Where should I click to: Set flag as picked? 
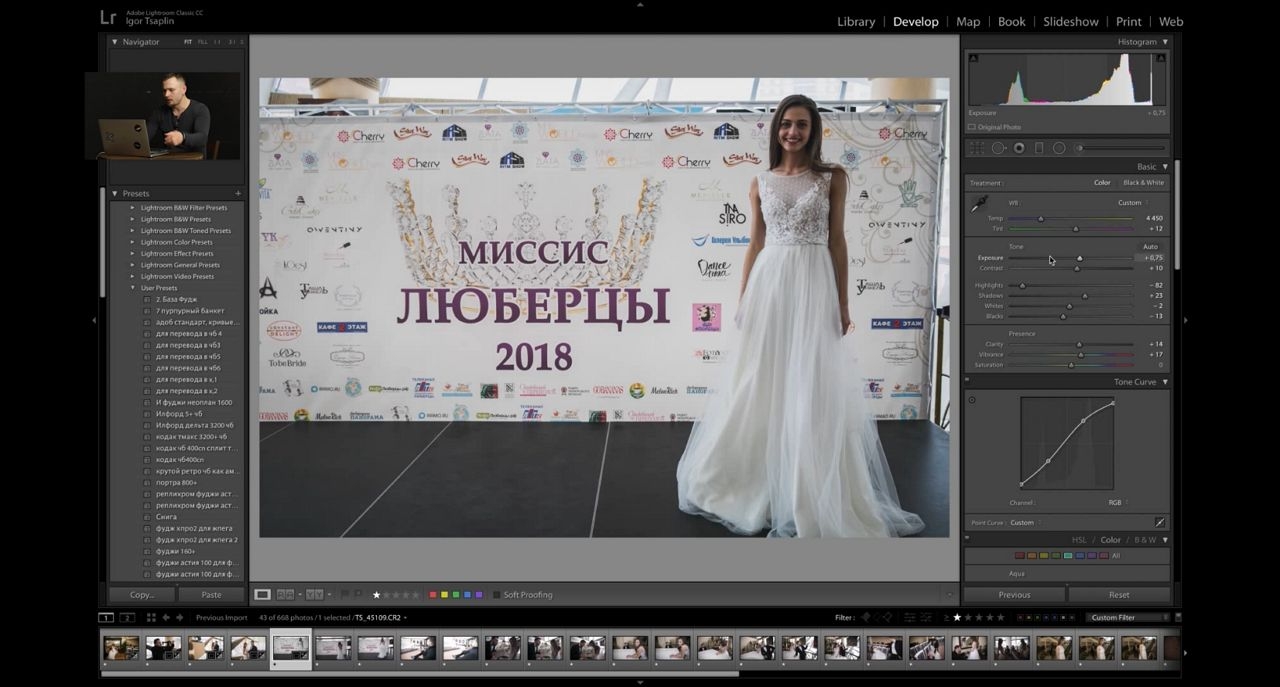(x=345, y=594)
